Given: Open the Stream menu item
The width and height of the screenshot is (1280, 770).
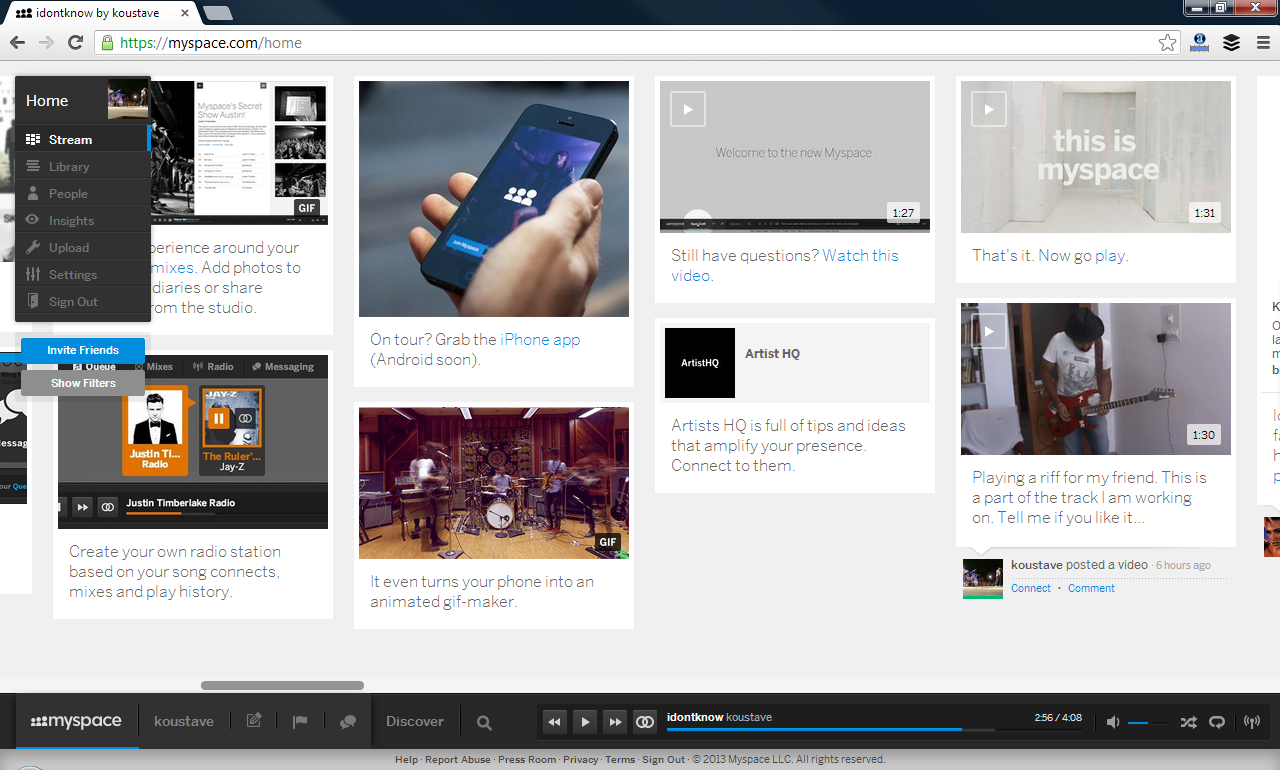Looking at the screenshot, I should [83, 139].
